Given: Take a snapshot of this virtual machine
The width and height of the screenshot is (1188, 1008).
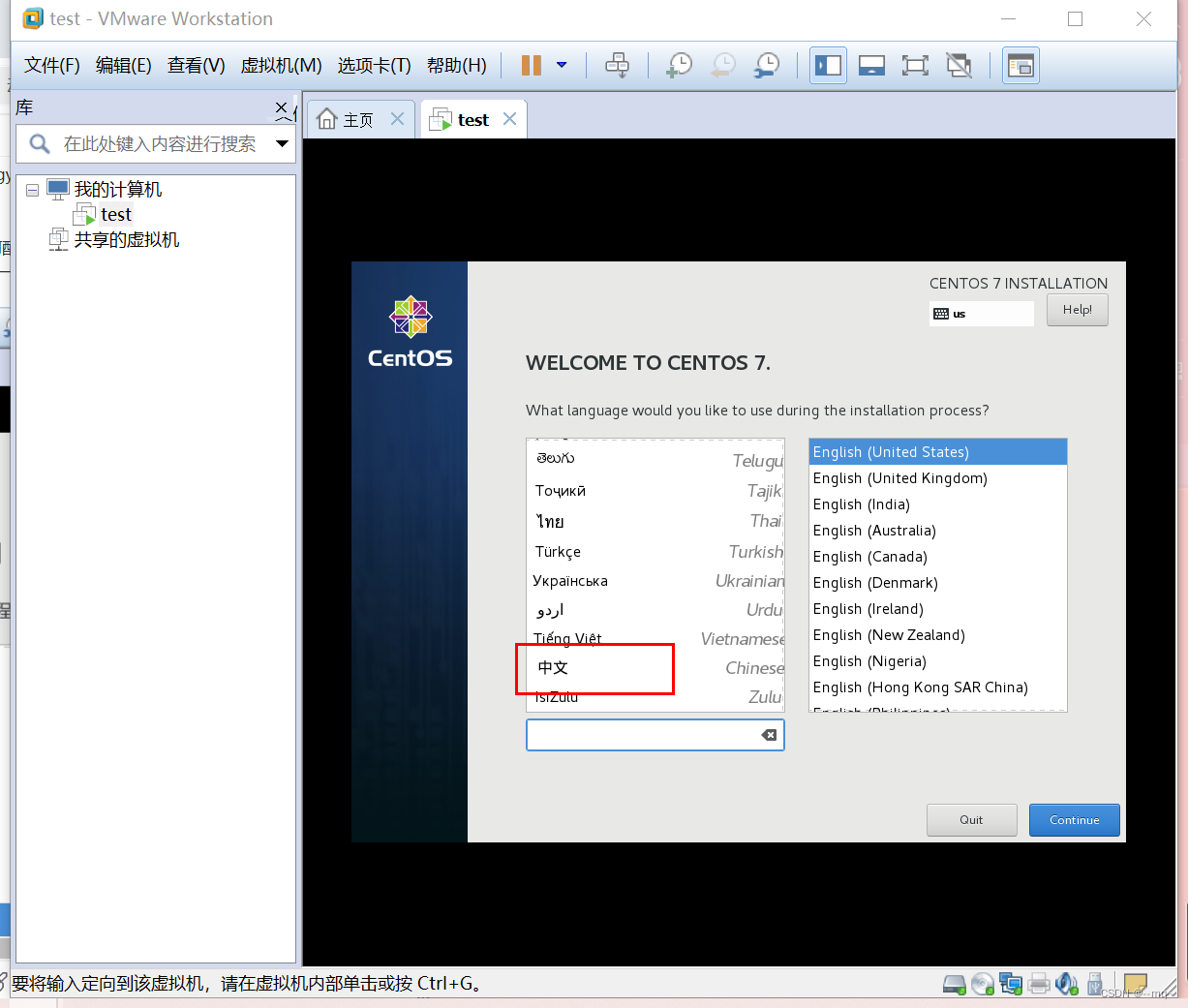Looking at the screenshot, I should click(x=680, y=65).
